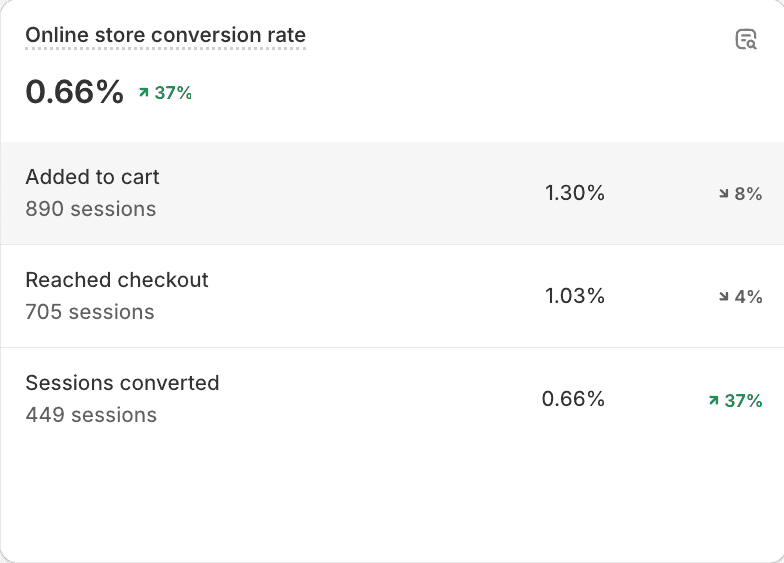Open the view report icon
The height and width of the screenshot is (563, 784).
click(x=746, y=40)
